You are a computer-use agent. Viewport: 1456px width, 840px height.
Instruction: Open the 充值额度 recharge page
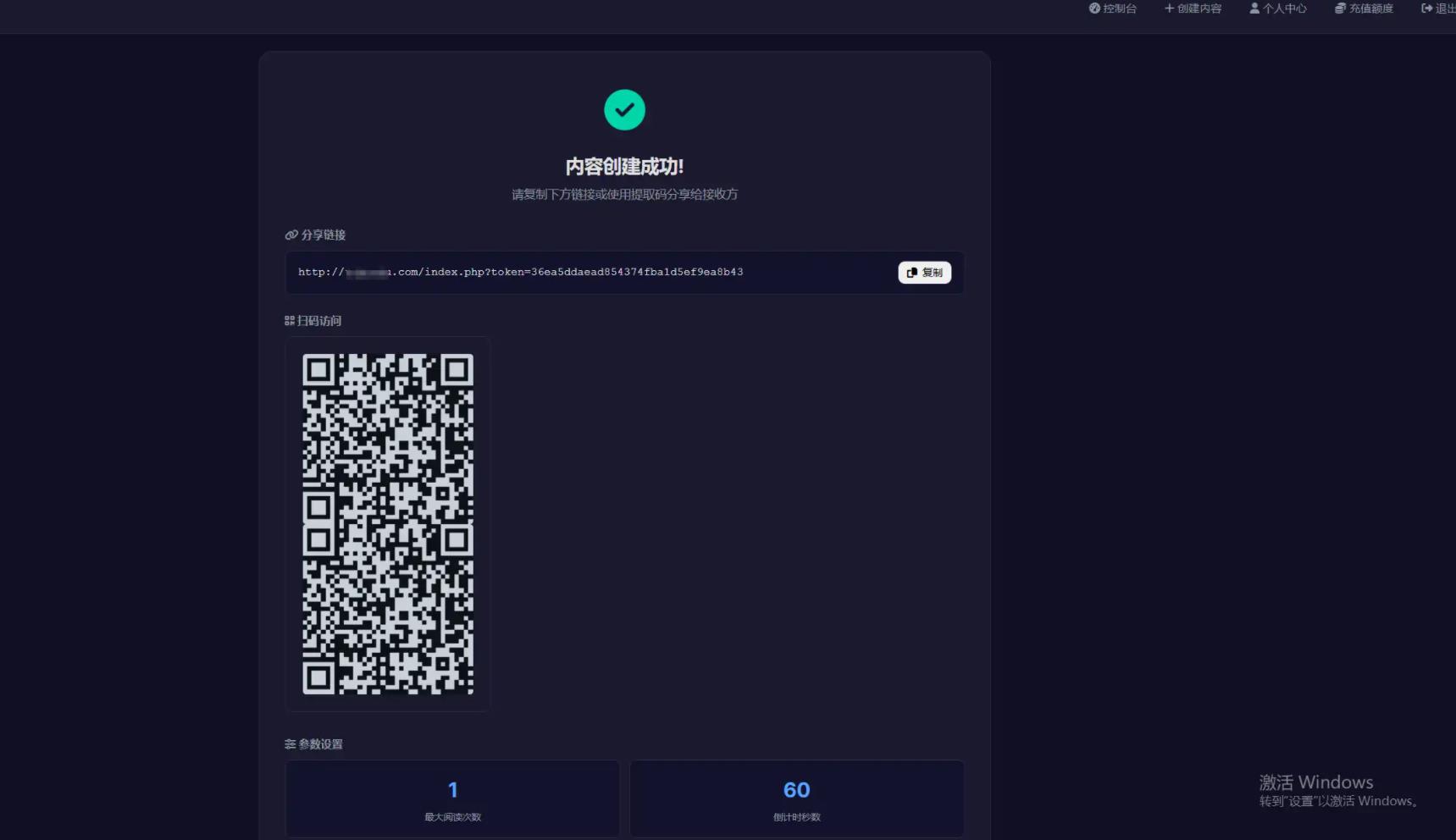click(x=1364, y=8)
